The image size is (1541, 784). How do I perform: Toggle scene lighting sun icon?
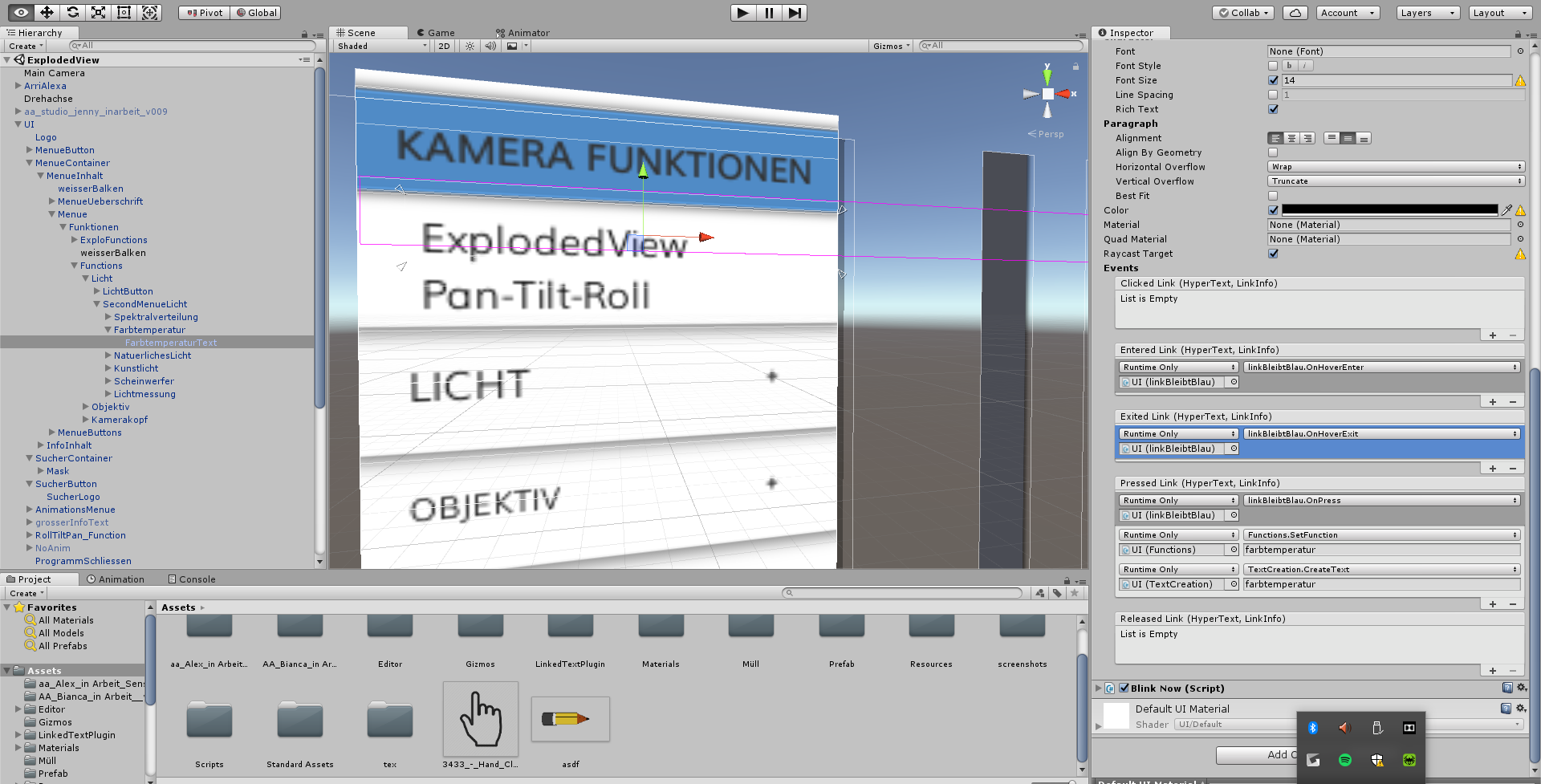point(470,47)
